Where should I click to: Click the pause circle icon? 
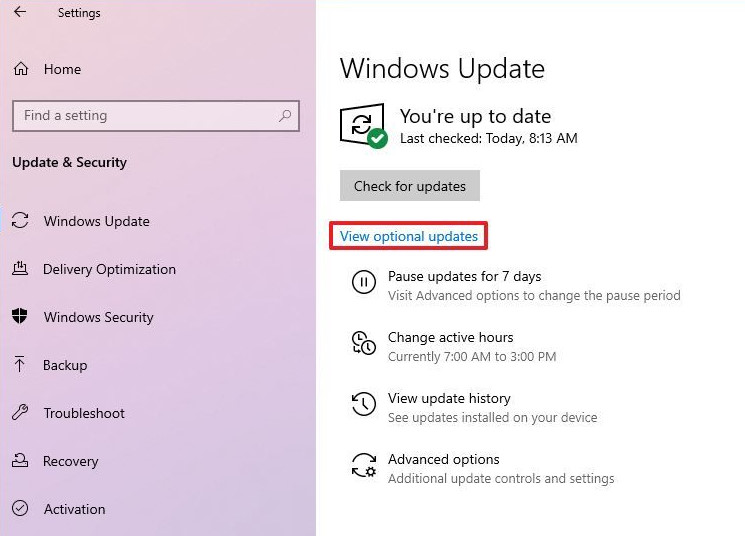click(x=363, y=282)
